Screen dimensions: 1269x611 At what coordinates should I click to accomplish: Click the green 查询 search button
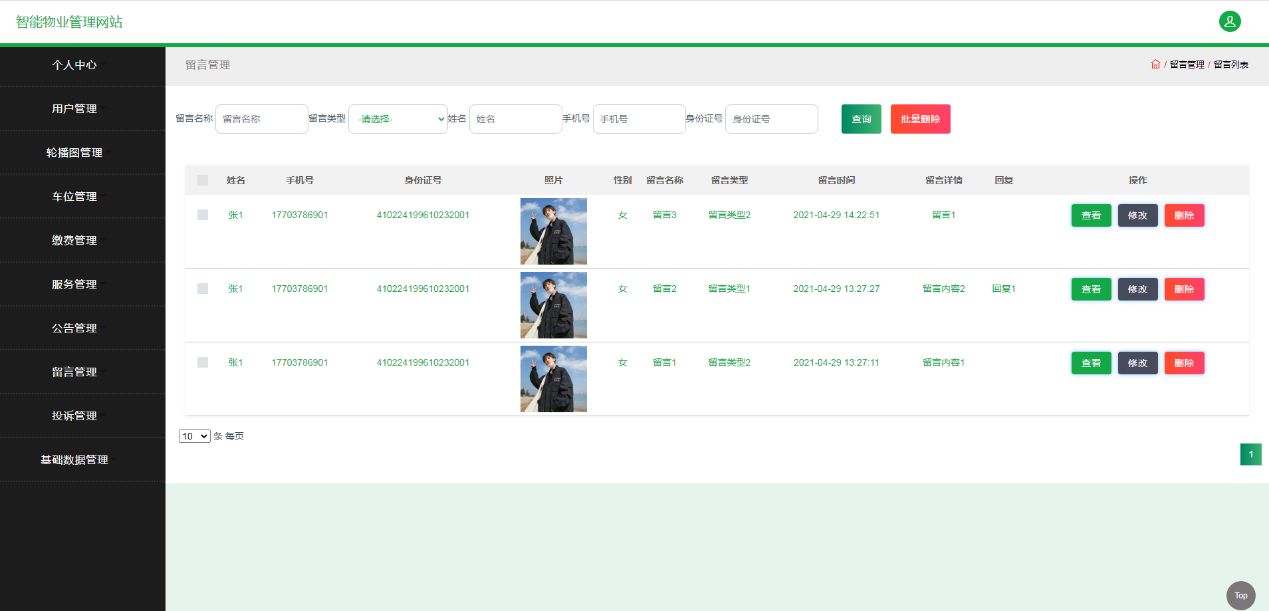861,119
